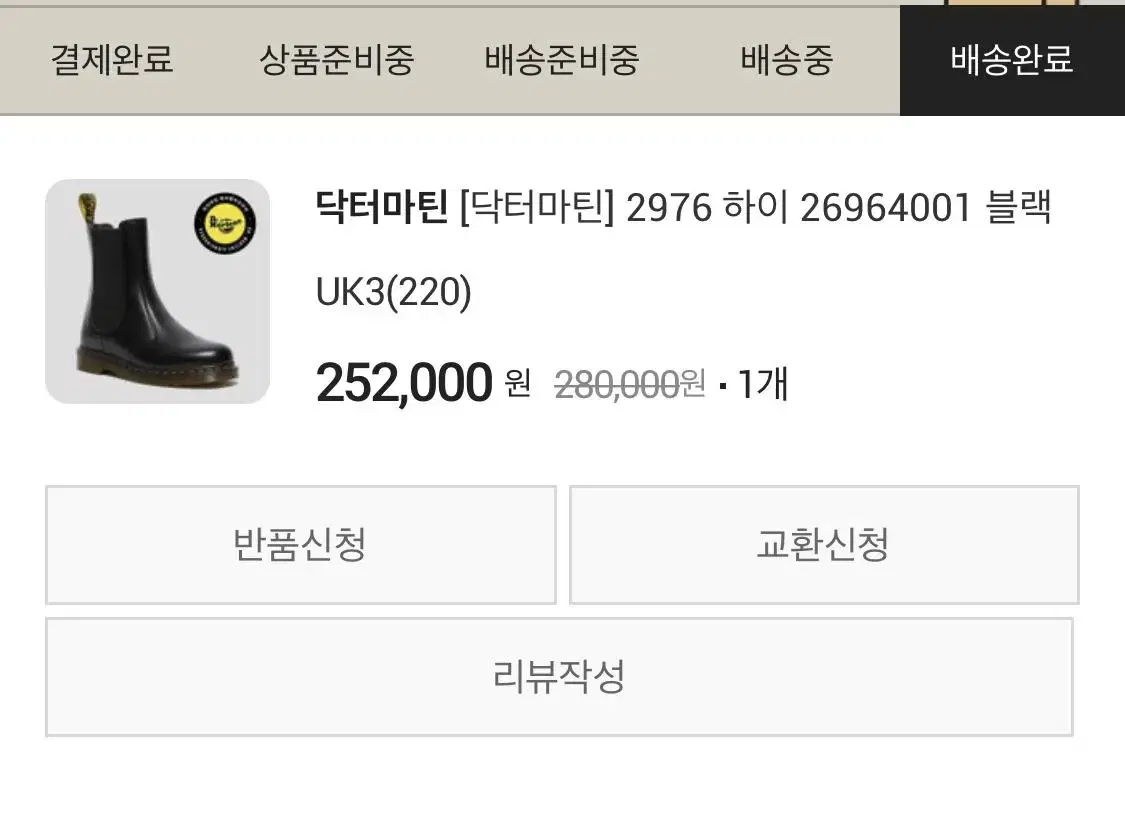This screenshot has height=826, width=1125.
Task: Click the 252,000 원 sale price
Action: tap(423, 383)
